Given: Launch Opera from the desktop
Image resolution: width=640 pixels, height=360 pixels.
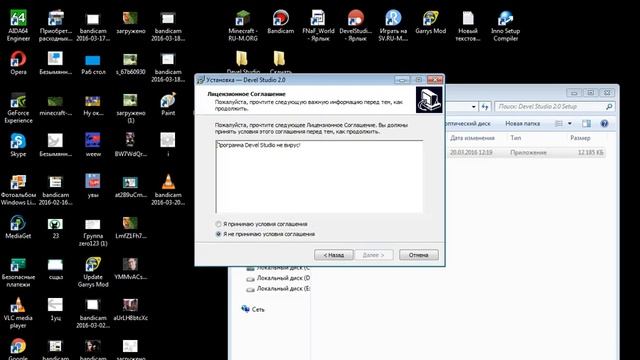Looking at the screenshot, I should click(x=18, y=63).
